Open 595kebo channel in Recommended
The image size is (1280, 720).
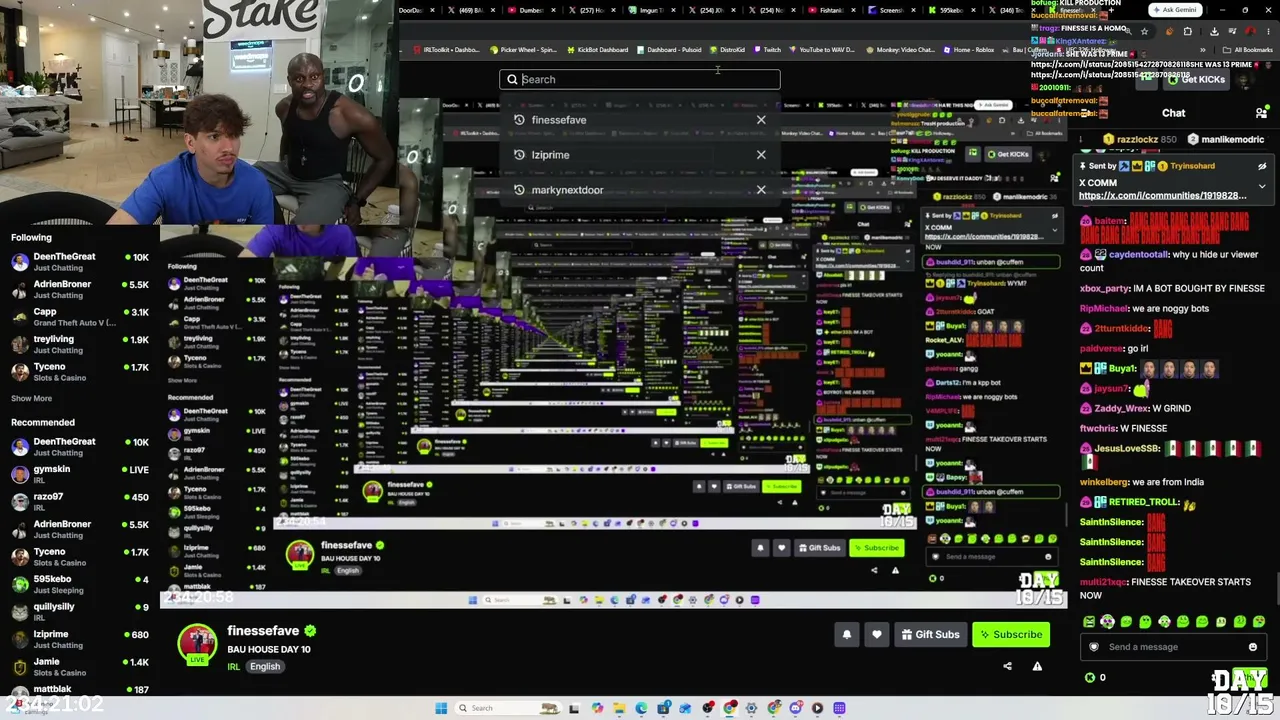click(x=80, y=584)
